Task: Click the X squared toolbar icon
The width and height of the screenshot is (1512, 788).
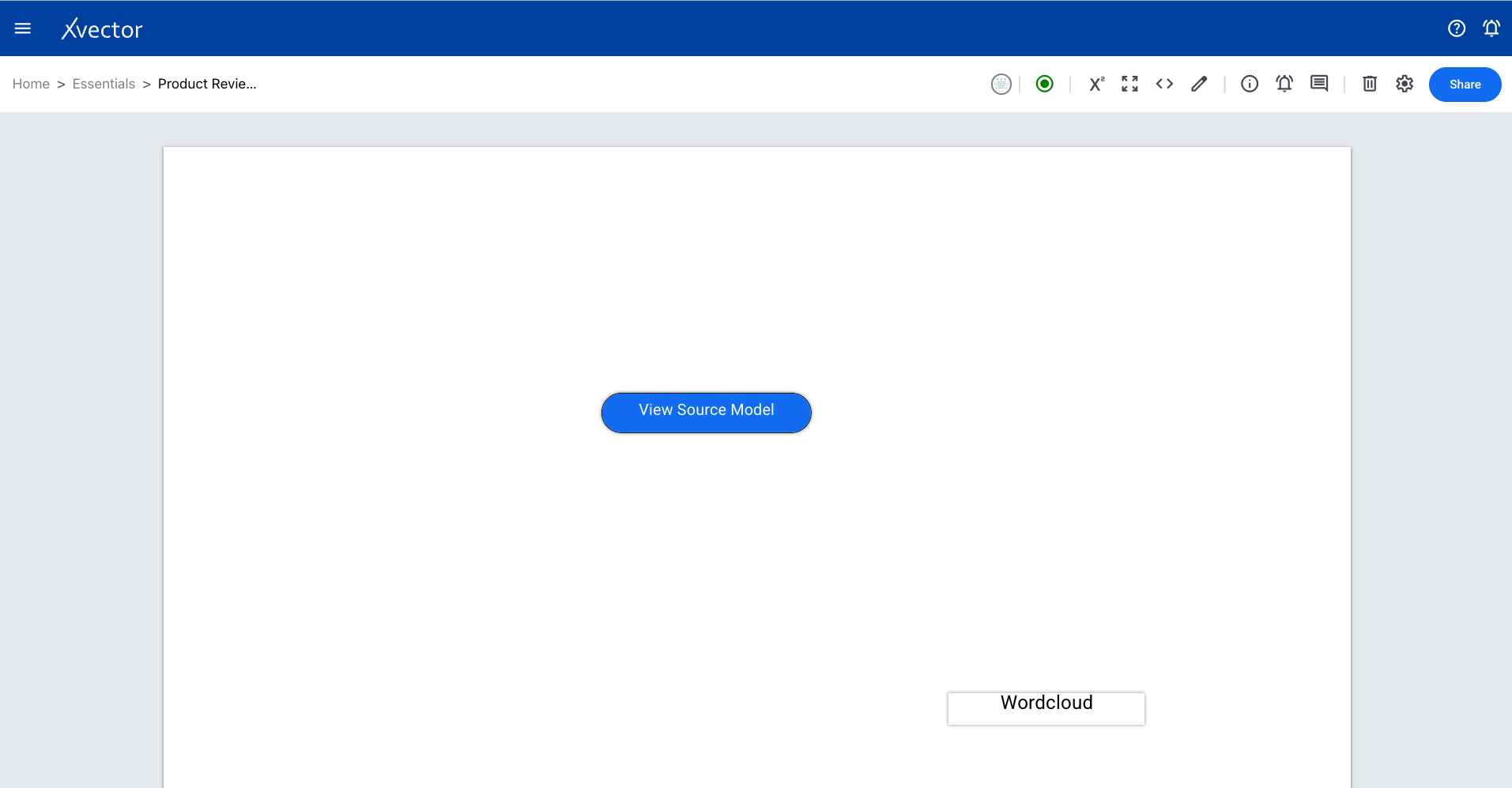Action: coord(1096,84)
